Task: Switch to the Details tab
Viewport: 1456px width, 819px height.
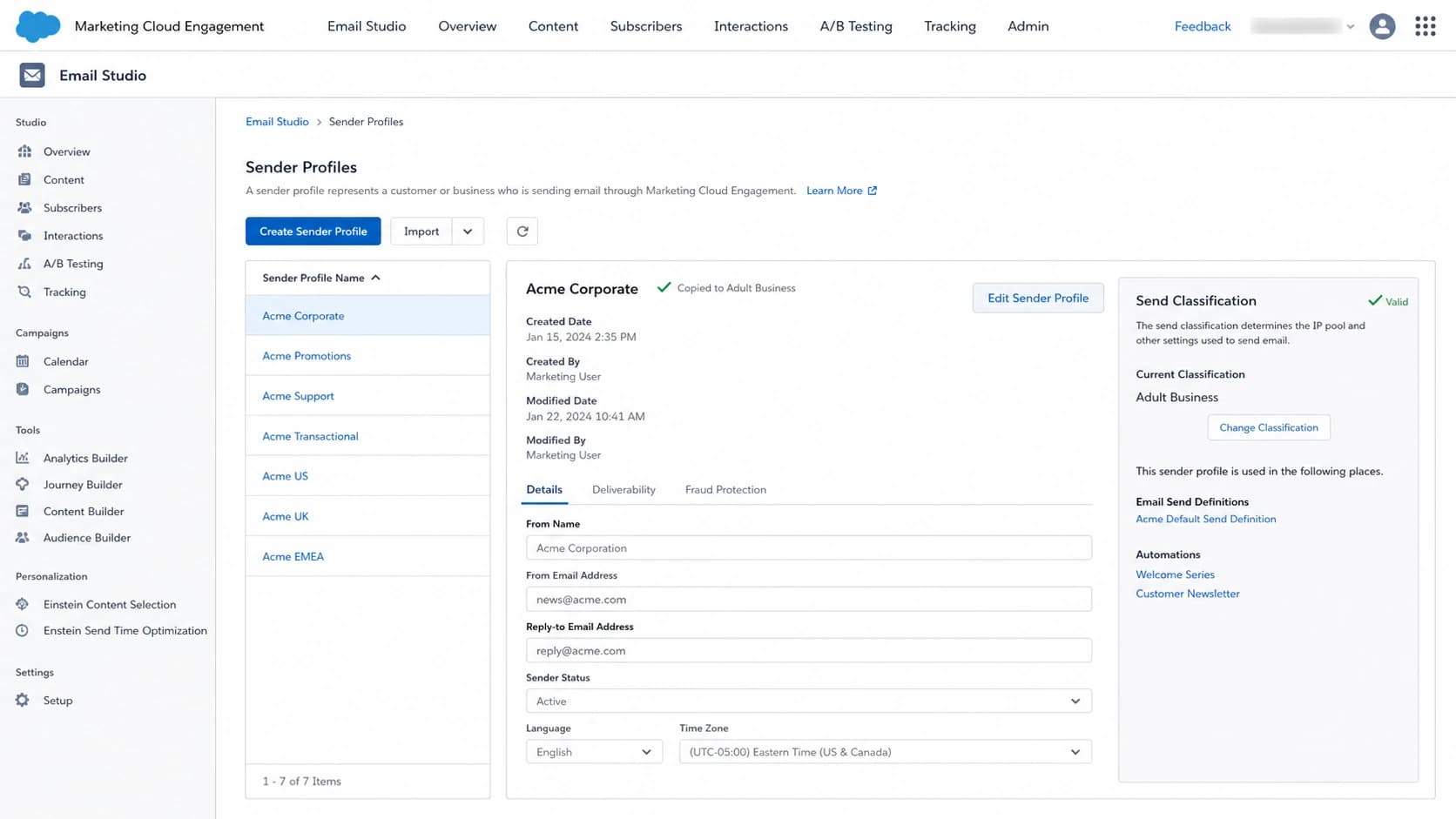Action: [544, 490]
